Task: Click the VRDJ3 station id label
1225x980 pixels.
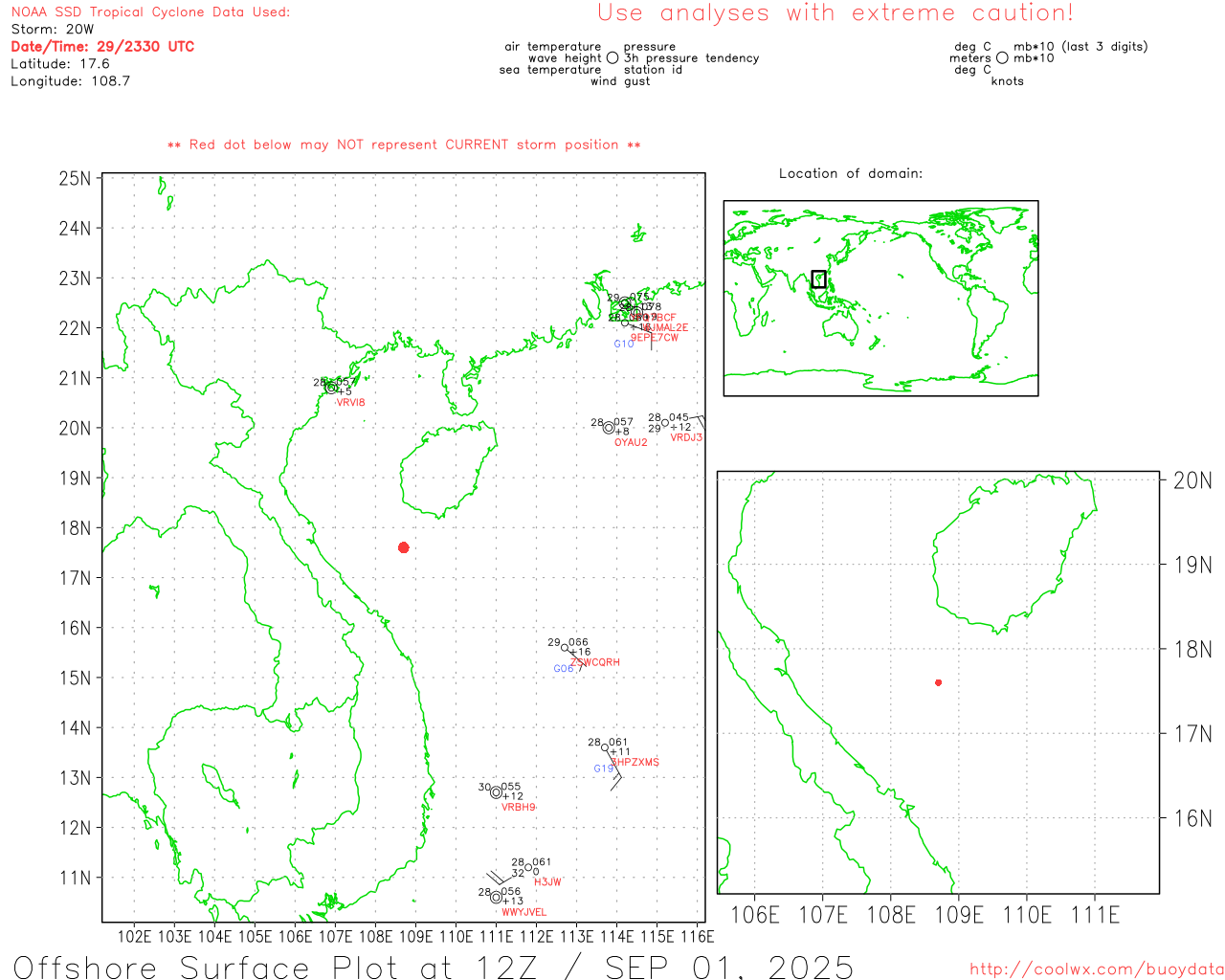Action: click(x=686, y=438)
